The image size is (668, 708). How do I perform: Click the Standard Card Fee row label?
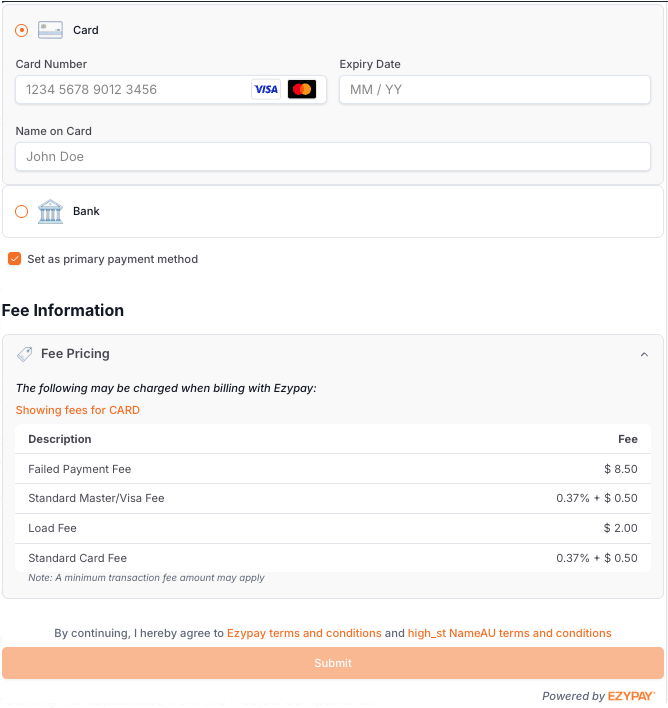[x=77, y=558]
